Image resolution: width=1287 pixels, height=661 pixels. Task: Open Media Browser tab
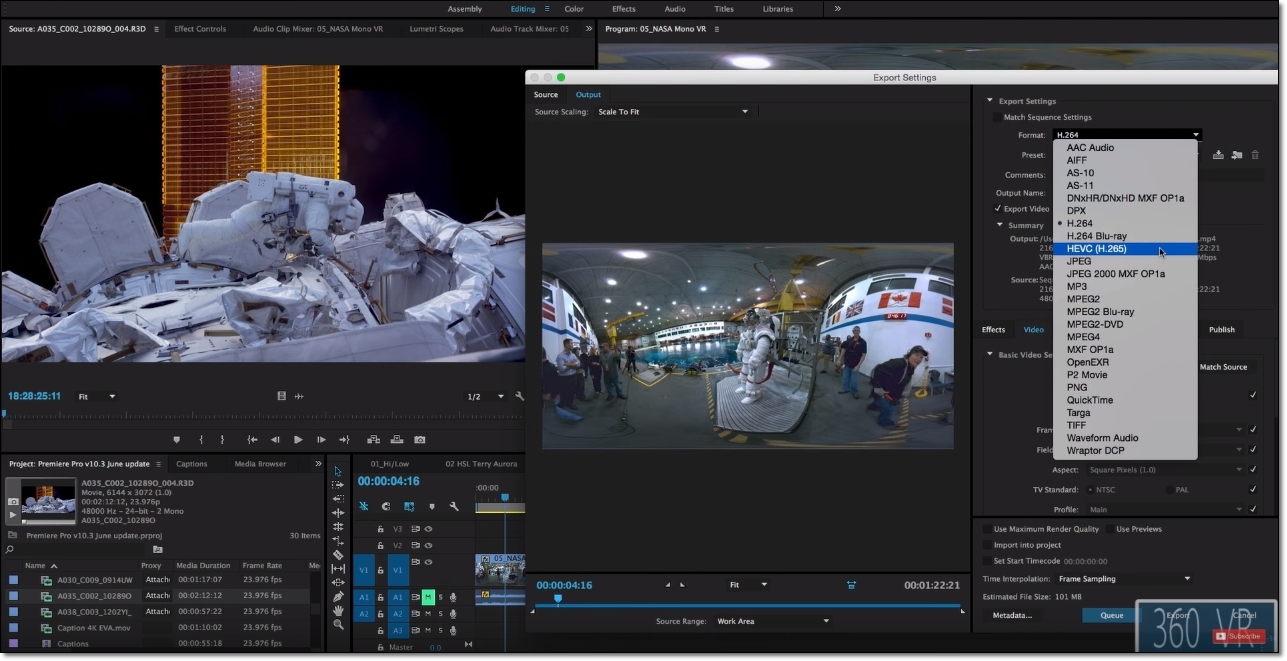(x=260, y=464)
